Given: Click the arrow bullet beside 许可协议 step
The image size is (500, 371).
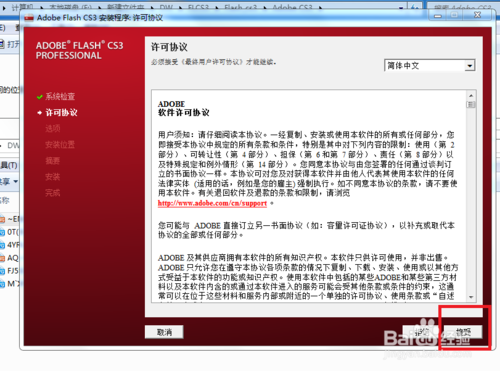Looking at the screenshot, I should (x=40, y=113).
